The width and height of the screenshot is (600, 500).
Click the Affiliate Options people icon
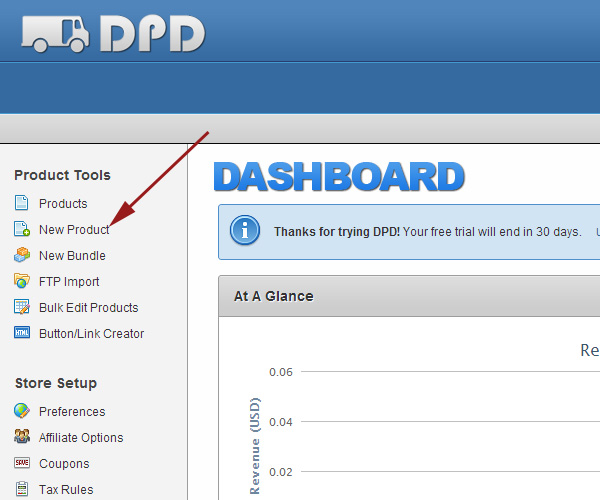tap(22, 436)
